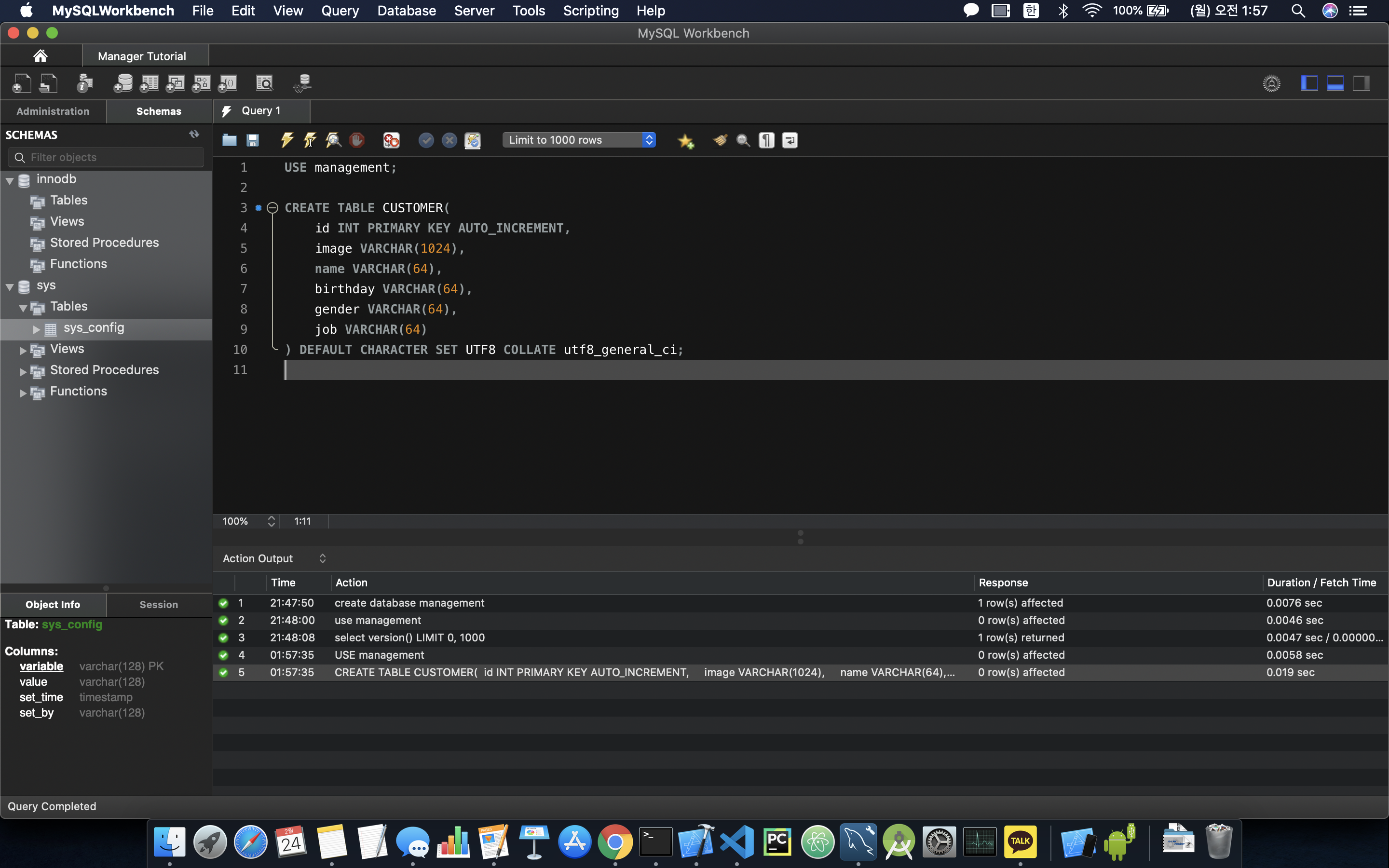Switch to the Session tab
Viewport: 1389px width, 868px height.
(x=158, y=605)
